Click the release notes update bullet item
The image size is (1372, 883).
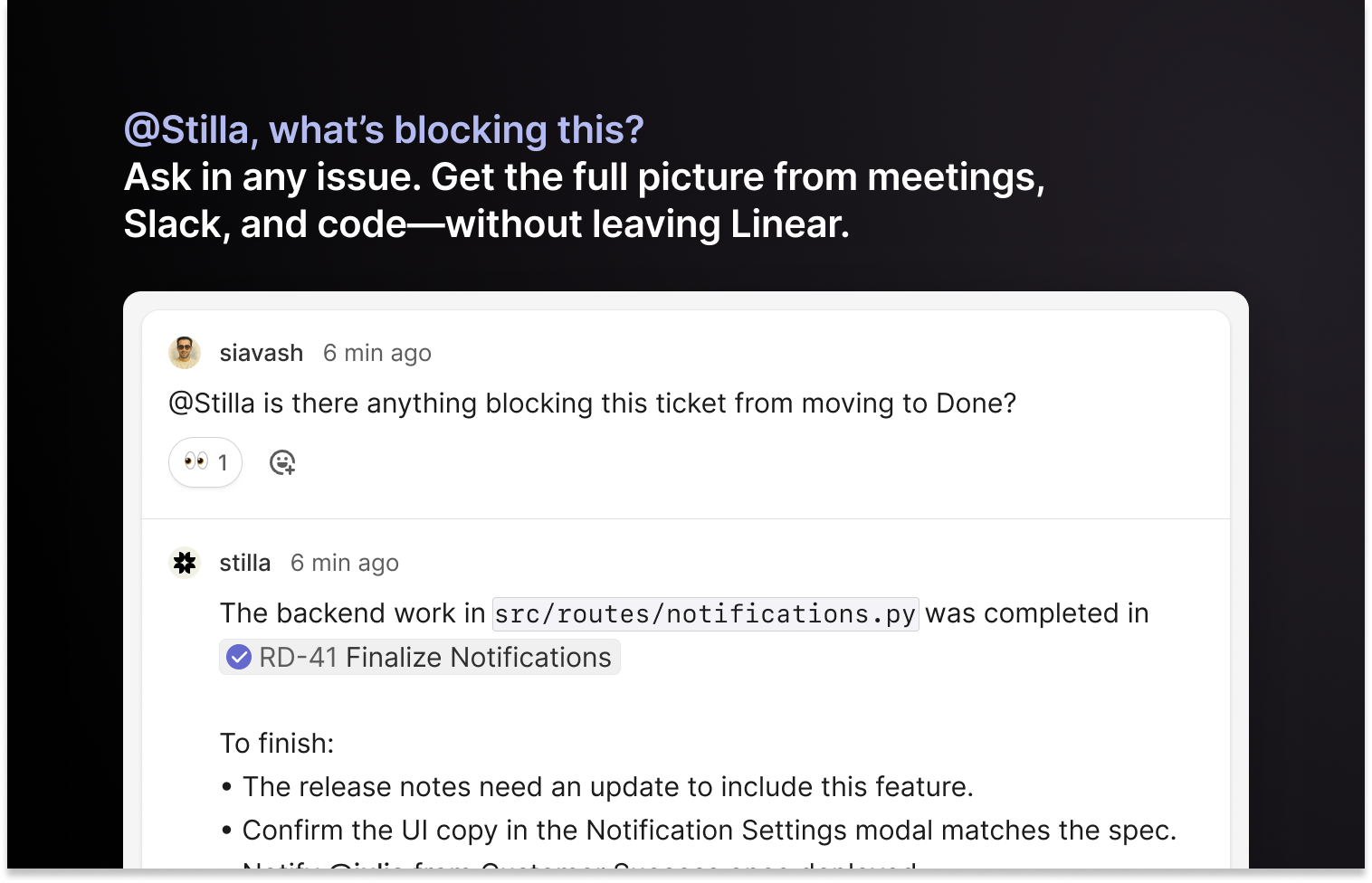(607, 787)
